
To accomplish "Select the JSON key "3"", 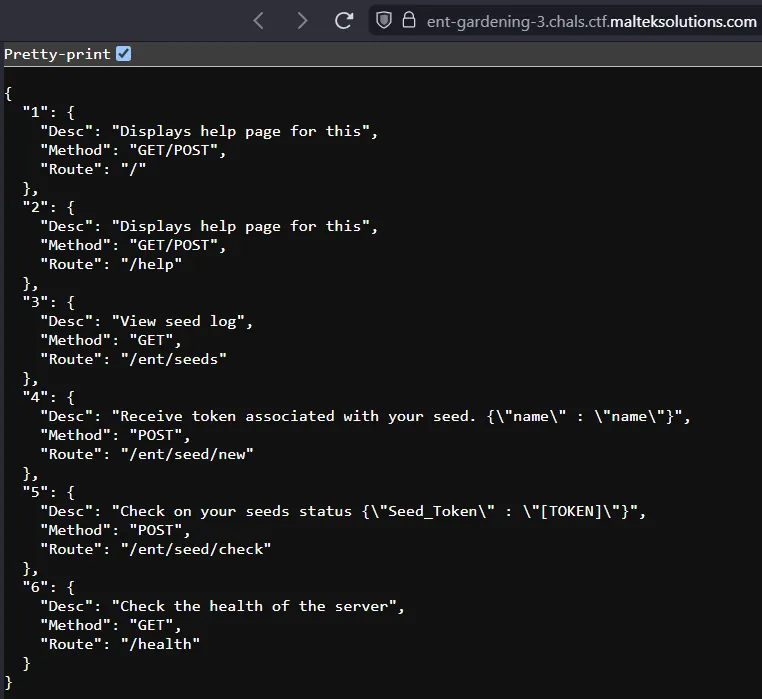I will pos(35,302).
